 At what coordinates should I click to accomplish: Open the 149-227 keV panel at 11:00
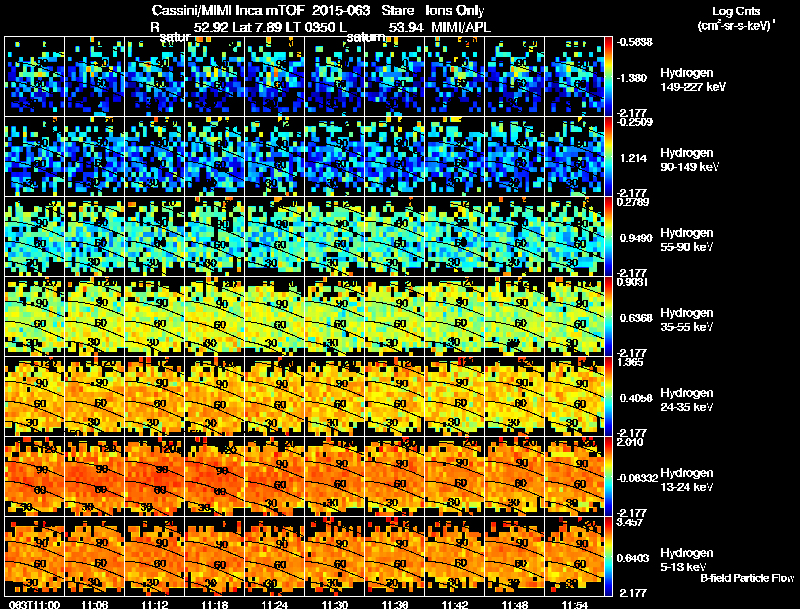[35, 77]
